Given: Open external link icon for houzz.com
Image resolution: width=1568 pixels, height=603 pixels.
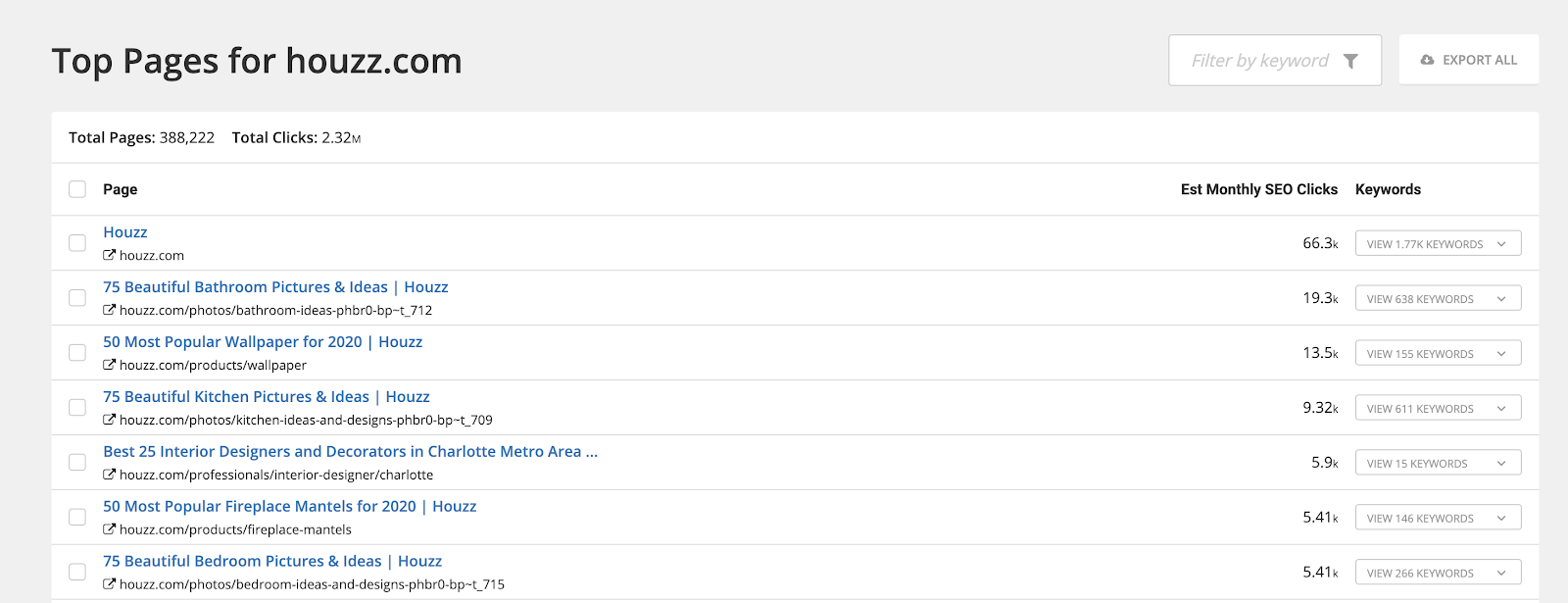Looking at the screenshot, I should (110, 255).
